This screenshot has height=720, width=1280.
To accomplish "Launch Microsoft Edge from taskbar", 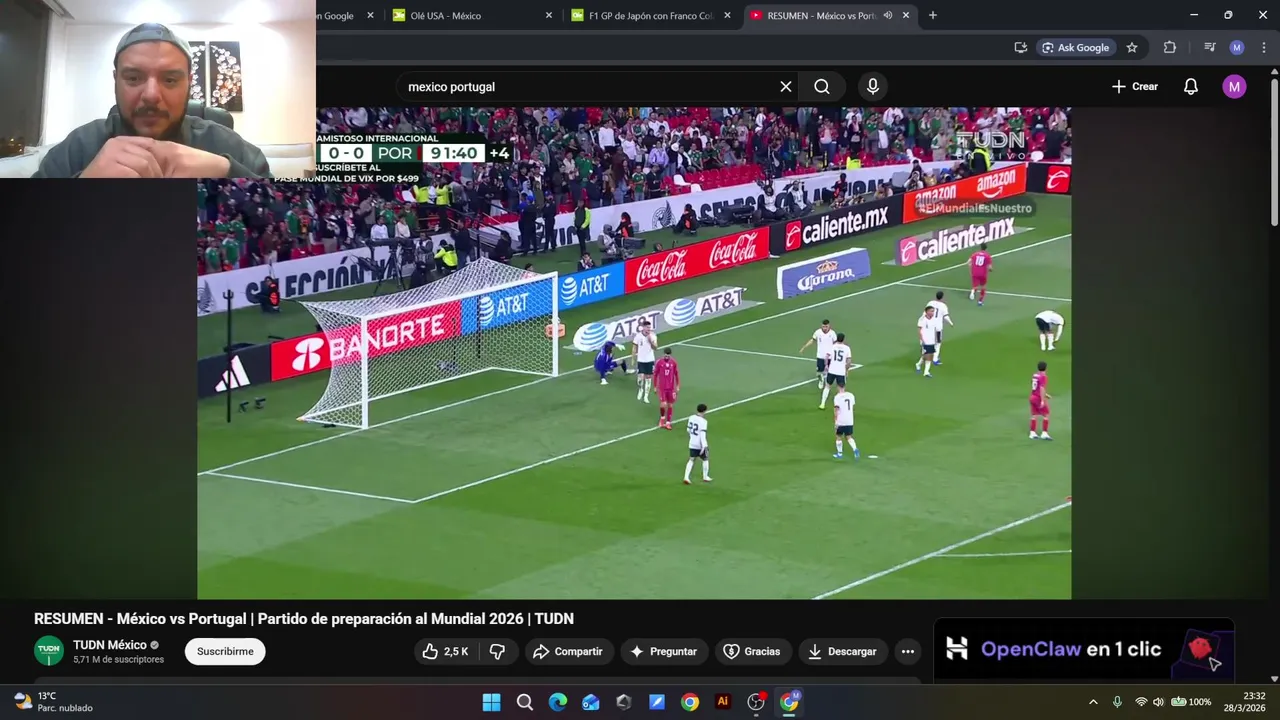I will 557,702.
